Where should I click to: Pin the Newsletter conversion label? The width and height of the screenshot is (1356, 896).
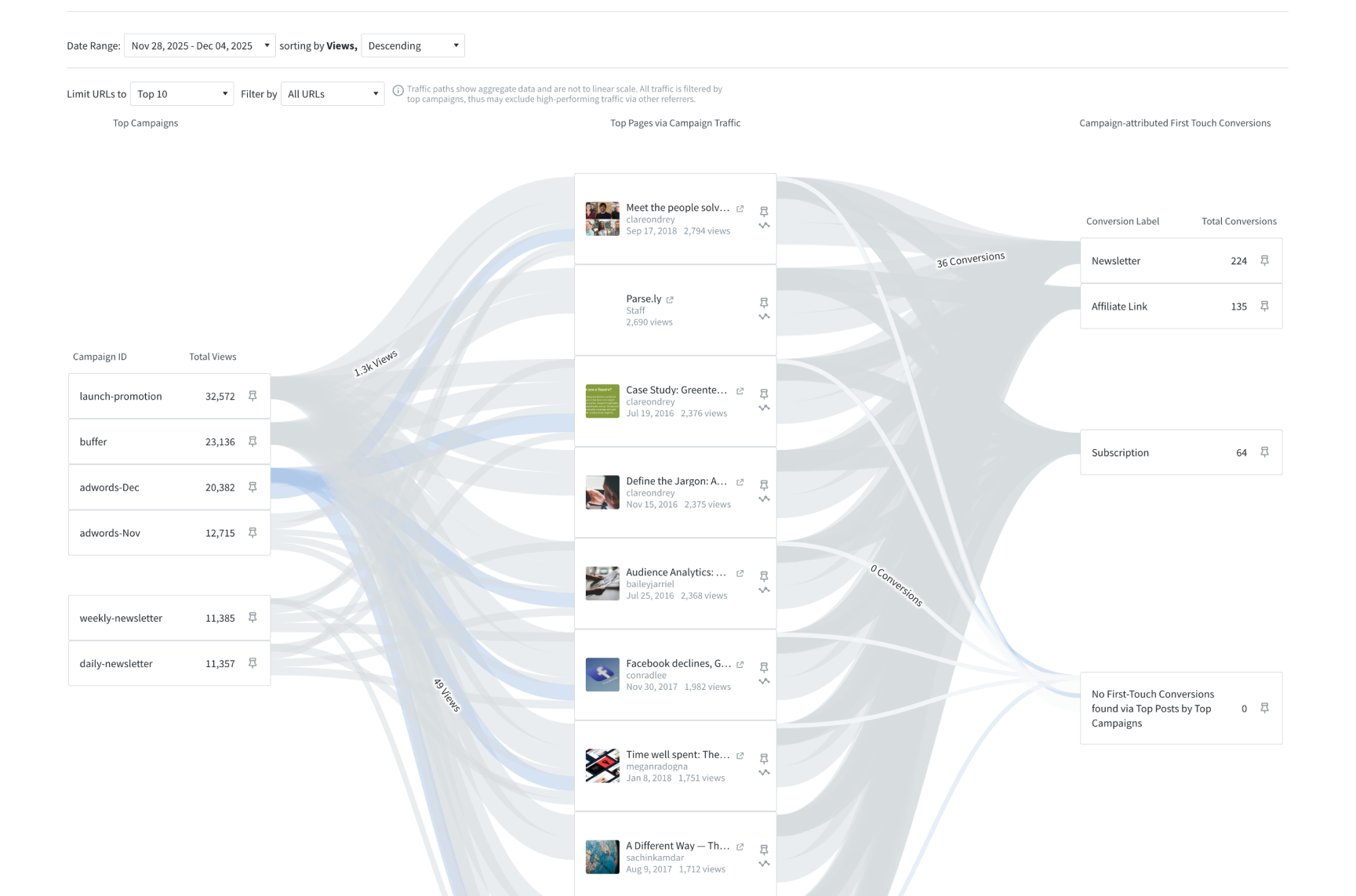(x=1264, y=260)
